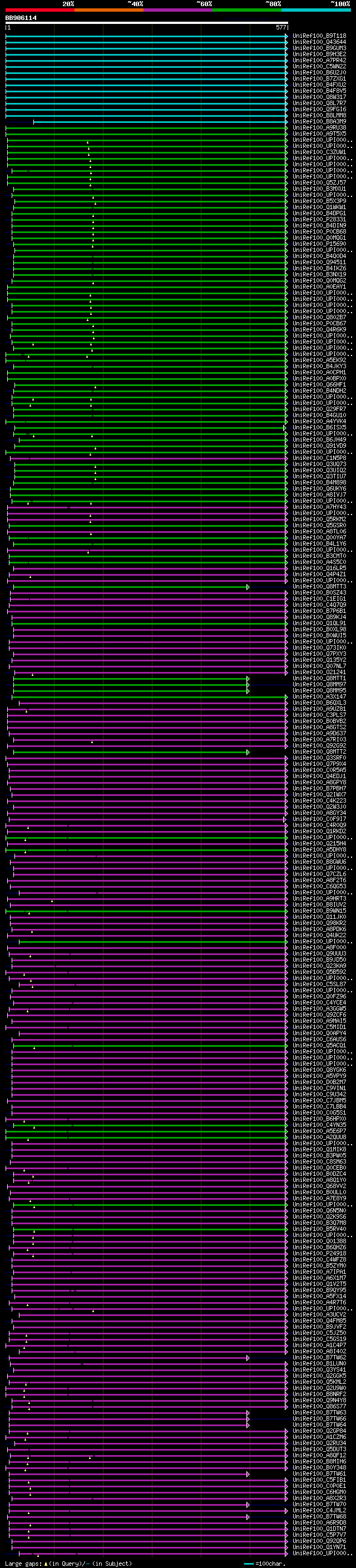Click the purple alignment bar for UniRef100_C1N5P8
The width and height of the screenshot is (356, 1568).
click(x=149, y=458)
